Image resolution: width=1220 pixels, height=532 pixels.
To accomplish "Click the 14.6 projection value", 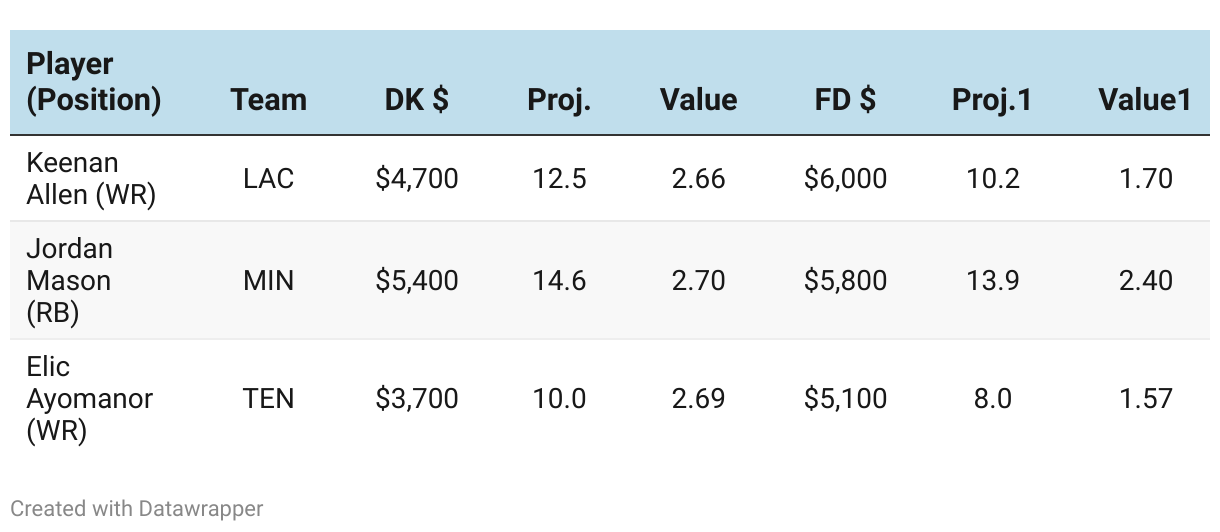I will (559, 281).
